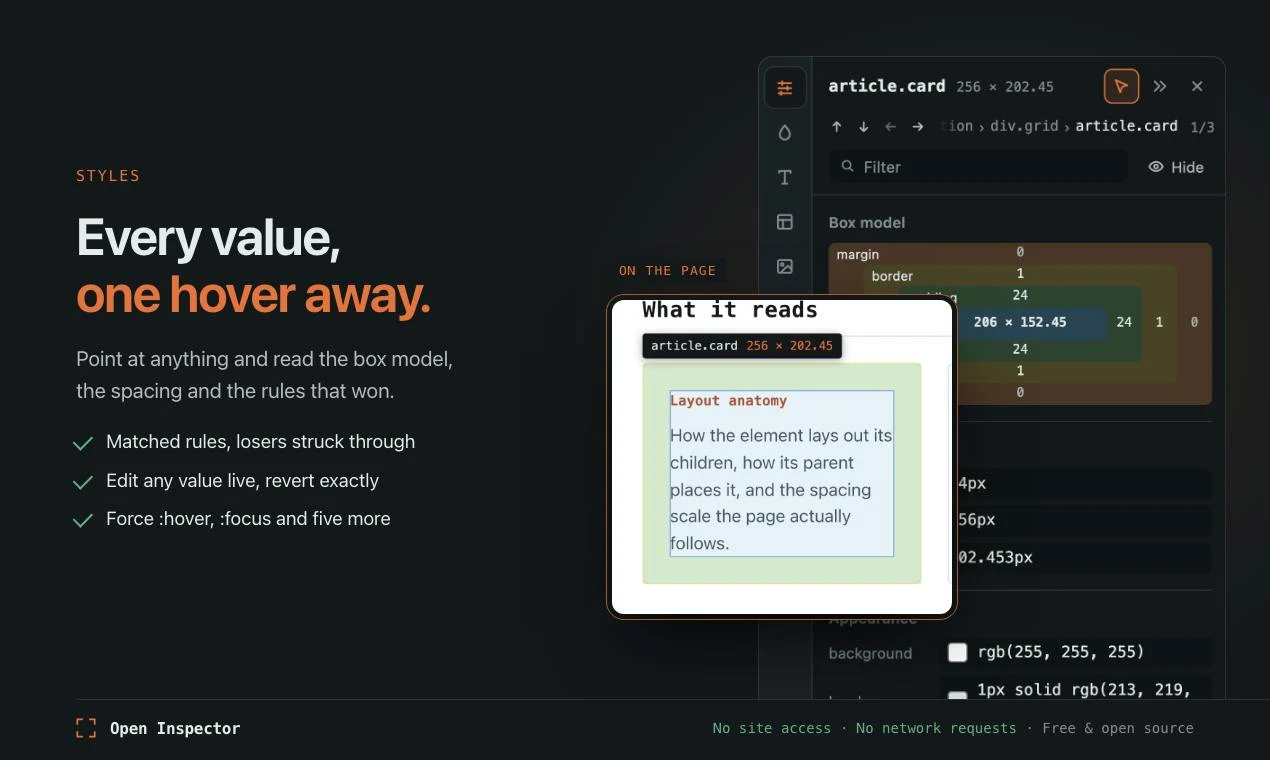Click border label in box model
Viewport: 1270px width, 760px height.
(892, 276)
